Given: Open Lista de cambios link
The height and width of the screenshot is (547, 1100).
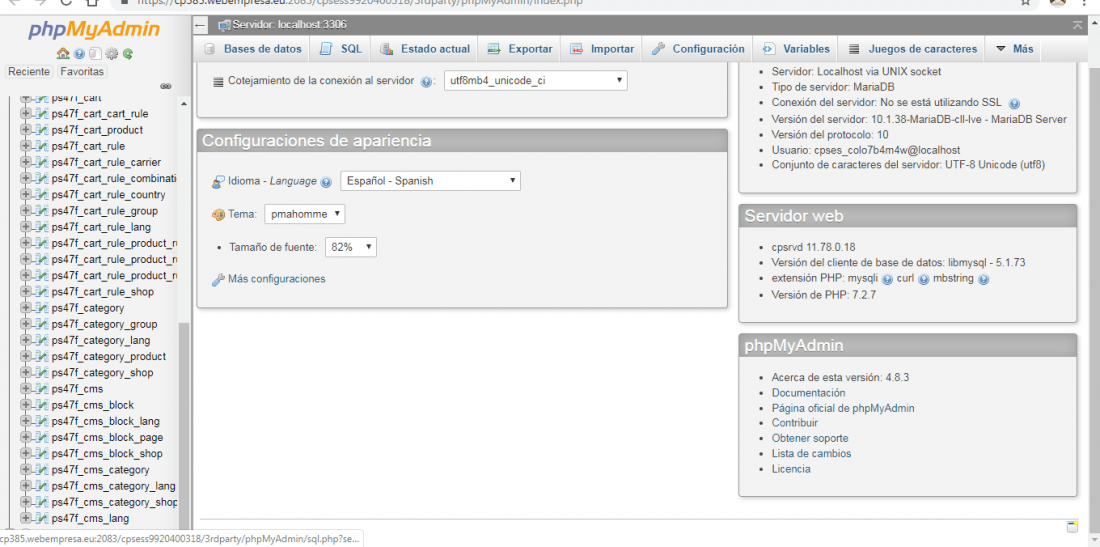Looking at the screenshot, I should (811, 454).
